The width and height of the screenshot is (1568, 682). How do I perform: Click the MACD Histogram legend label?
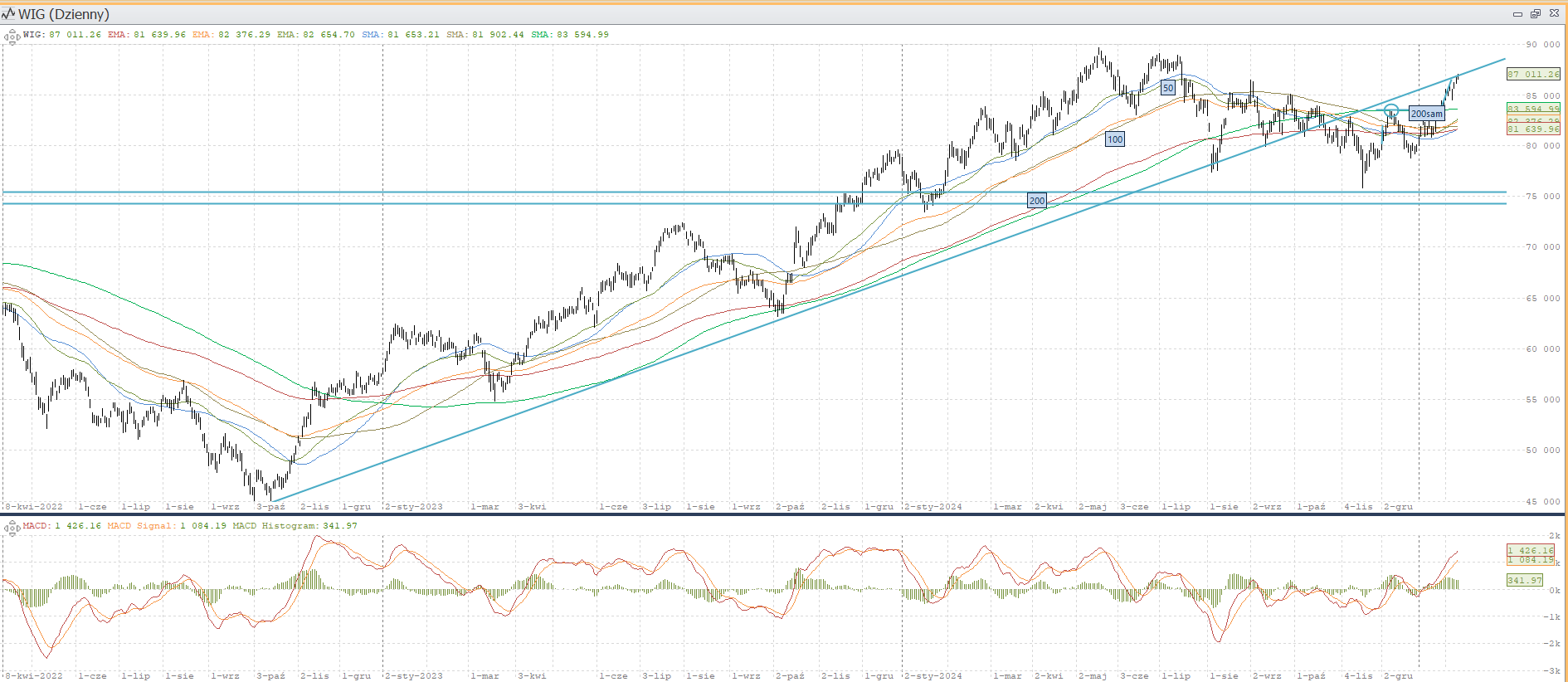coord(295,526)
